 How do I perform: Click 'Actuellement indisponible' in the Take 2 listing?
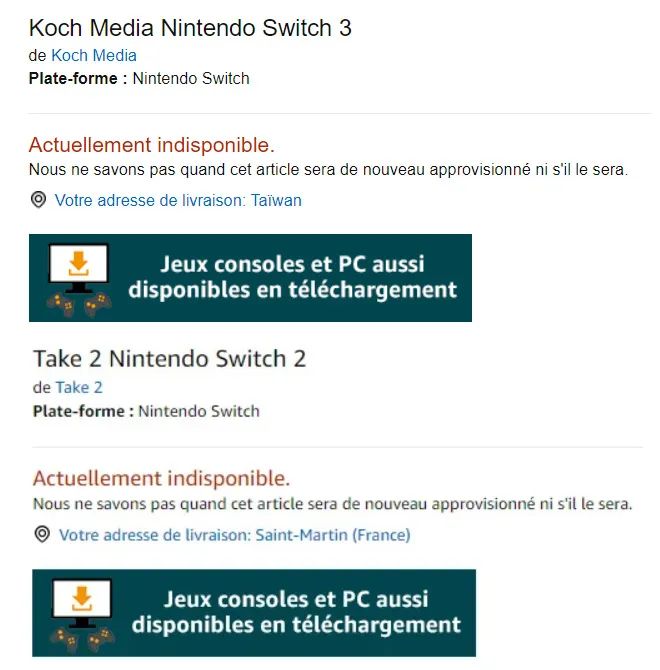(161, 478)
